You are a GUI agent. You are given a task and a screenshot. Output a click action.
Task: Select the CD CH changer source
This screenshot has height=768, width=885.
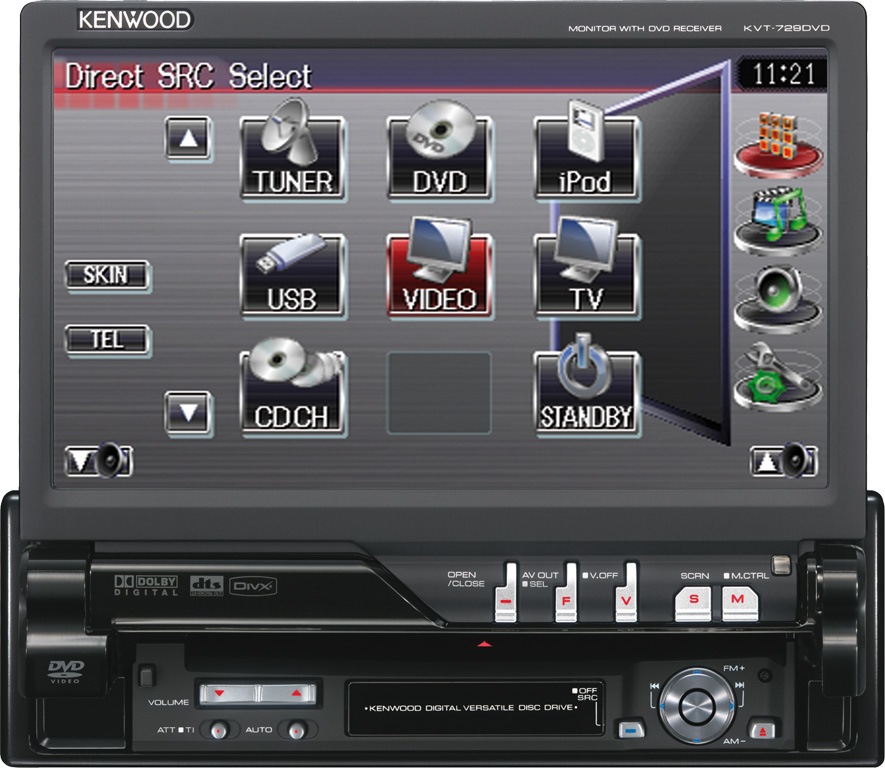click(x=293, y=389)
